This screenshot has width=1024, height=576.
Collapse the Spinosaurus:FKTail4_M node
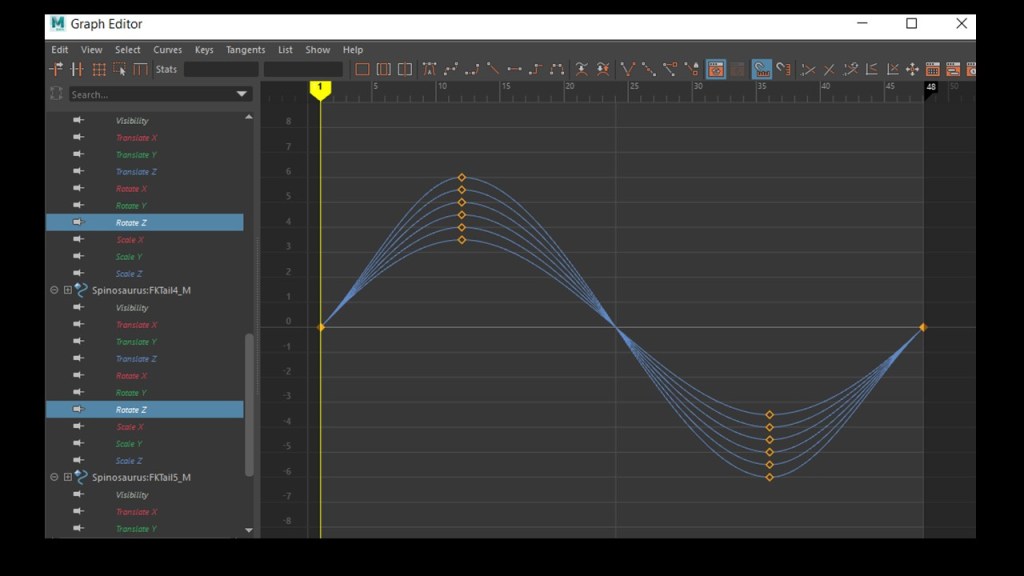point(54,290)
